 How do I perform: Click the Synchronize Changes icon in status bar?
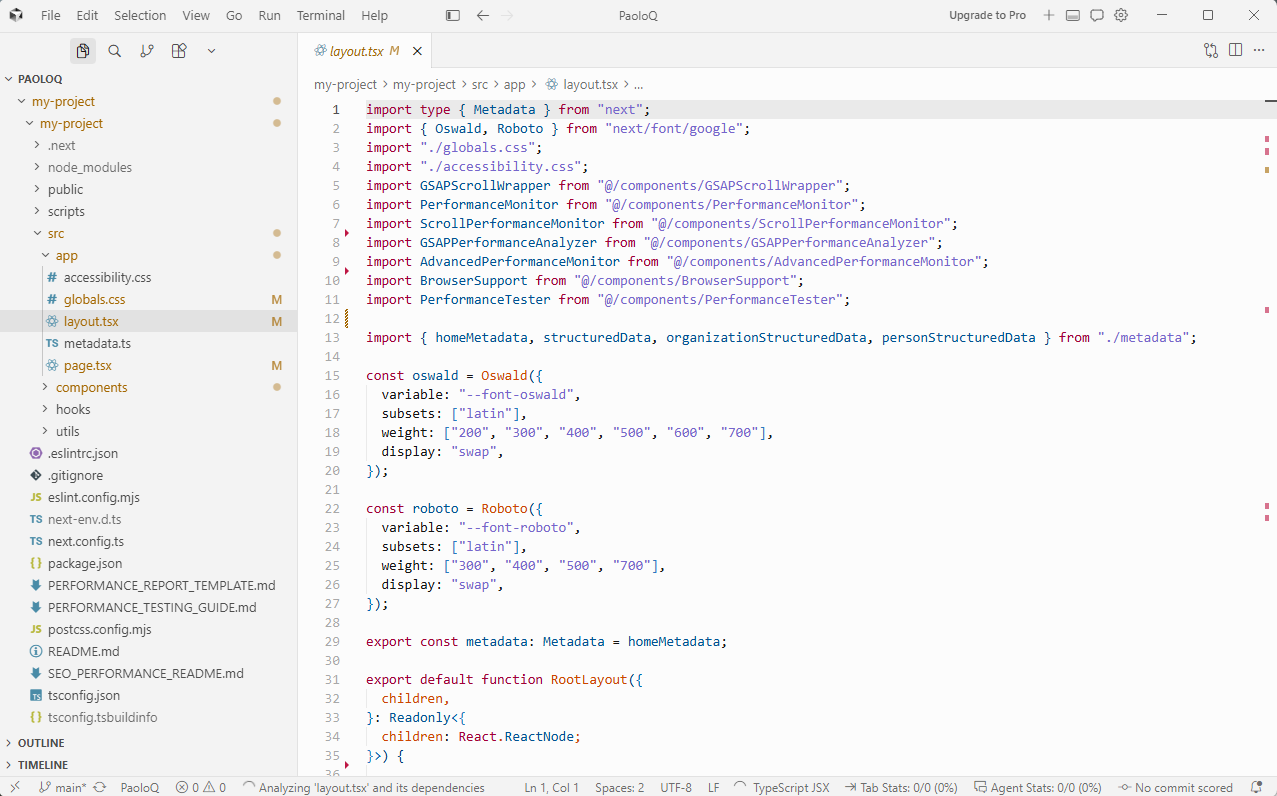point(100,787)
